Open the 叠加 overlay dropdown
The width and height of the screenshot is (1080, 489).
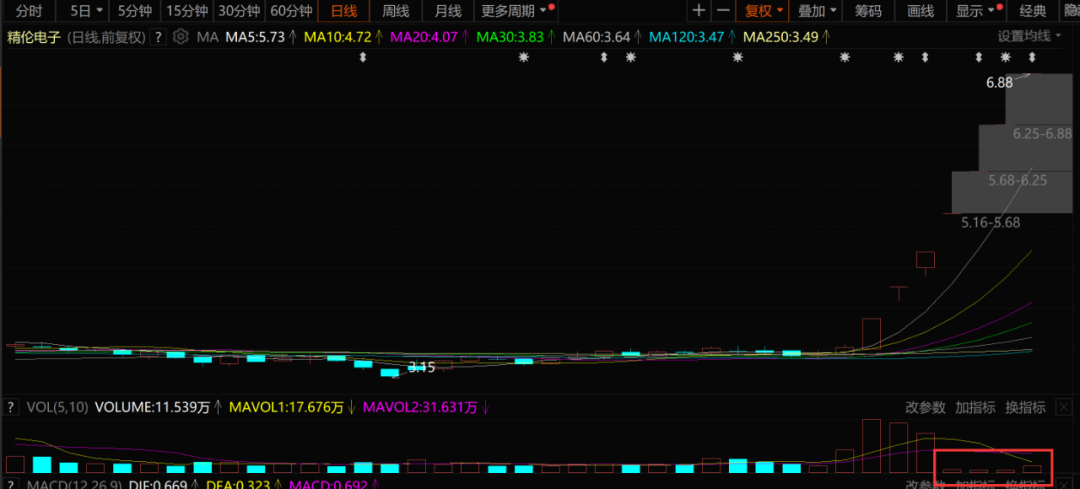817,10
